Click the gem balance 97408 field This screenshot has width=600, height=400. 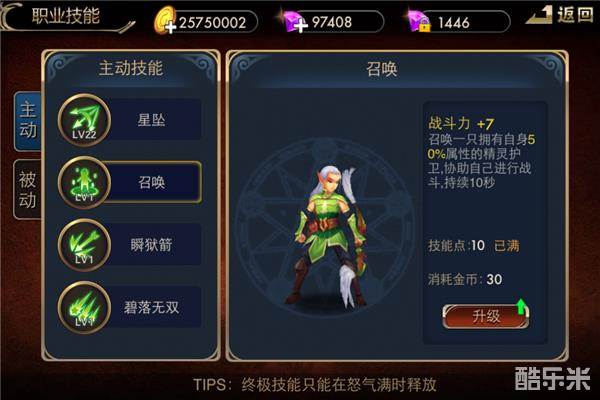coord(339,22)
